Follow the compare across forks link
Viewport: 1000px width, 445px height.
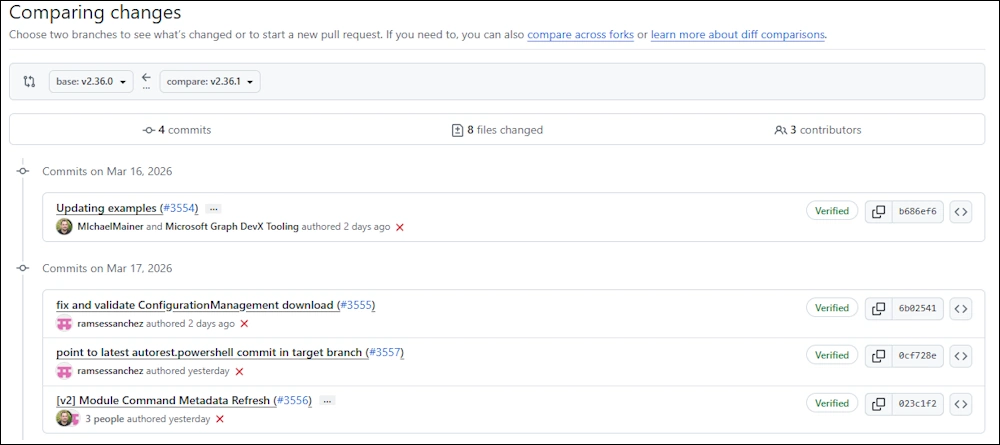pos(582,35)
